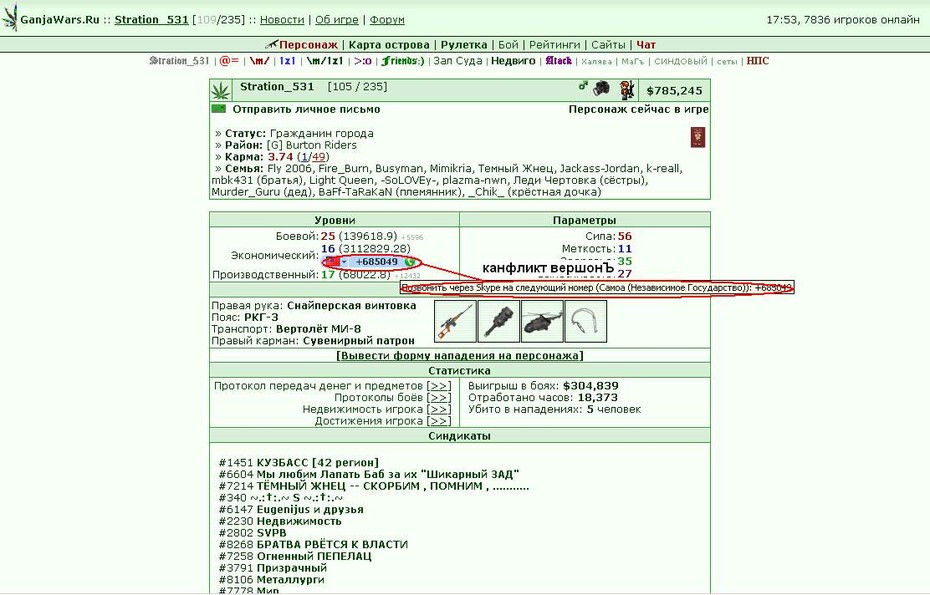Click the Недвиго link

click(x=513, y=61)
